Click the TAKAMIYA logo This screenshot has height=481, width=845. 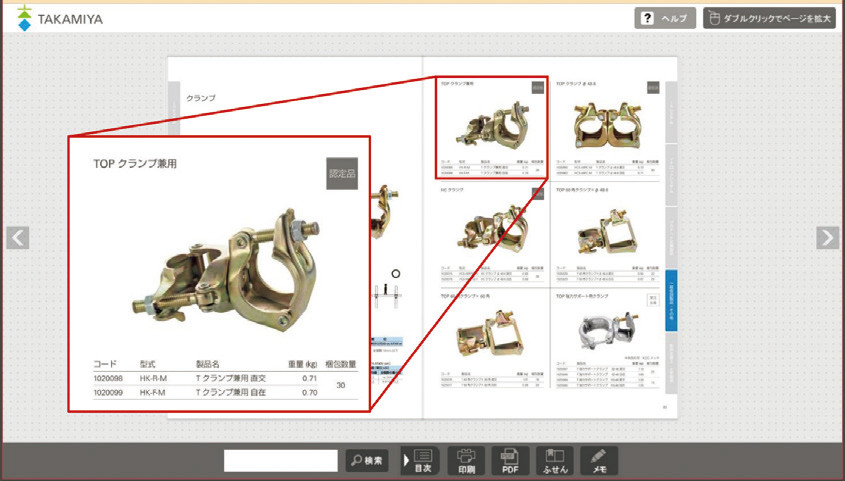point(60,18)
